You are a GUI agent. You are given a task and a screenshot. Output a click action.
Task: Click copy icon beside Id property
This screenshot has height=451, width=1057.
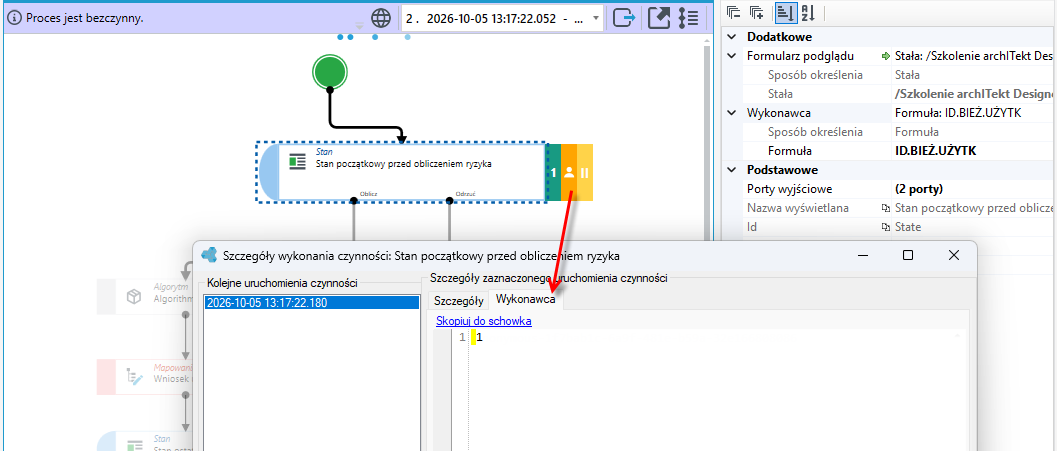pos(886,227)
